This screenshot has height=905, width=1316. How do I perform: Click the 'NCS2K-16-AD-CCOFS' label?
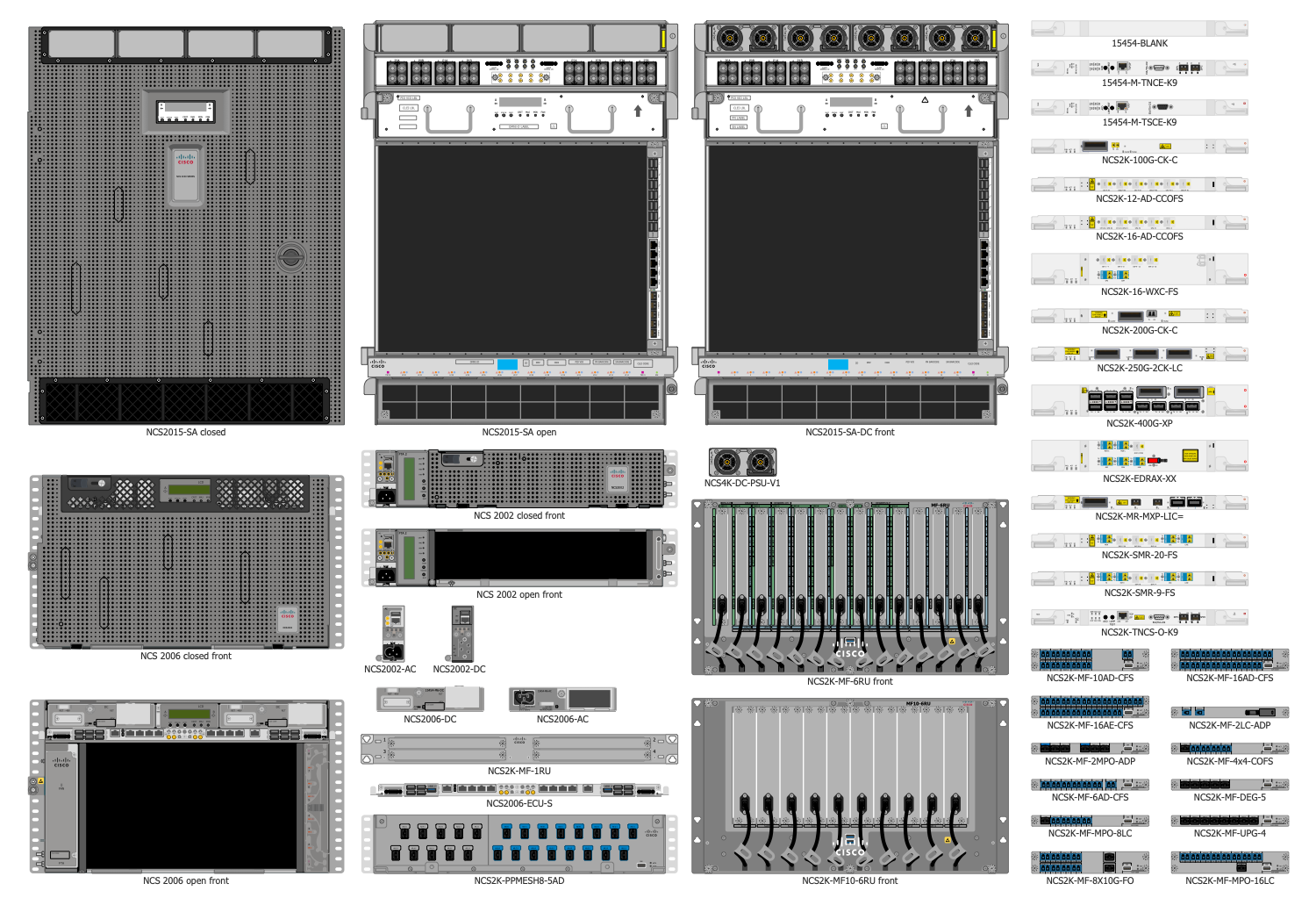click(x=1140, y=236)
